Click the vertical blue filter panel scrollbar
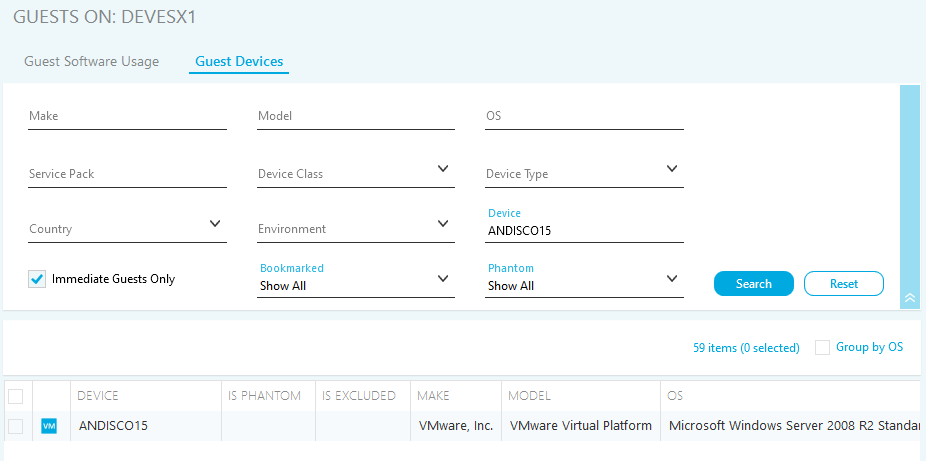The image size is (926, 461). click(909, 180)
